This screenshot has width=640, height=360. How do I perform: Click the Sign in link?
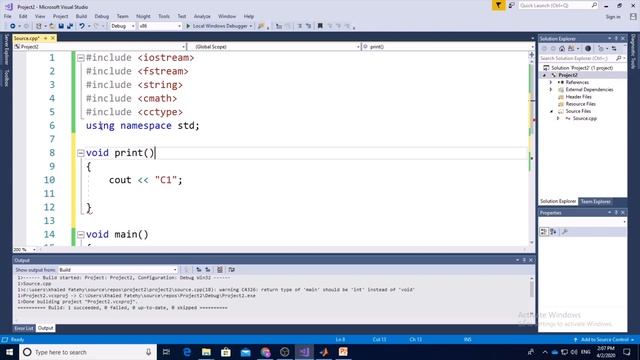pyautogui.click(x=613, y=17)
